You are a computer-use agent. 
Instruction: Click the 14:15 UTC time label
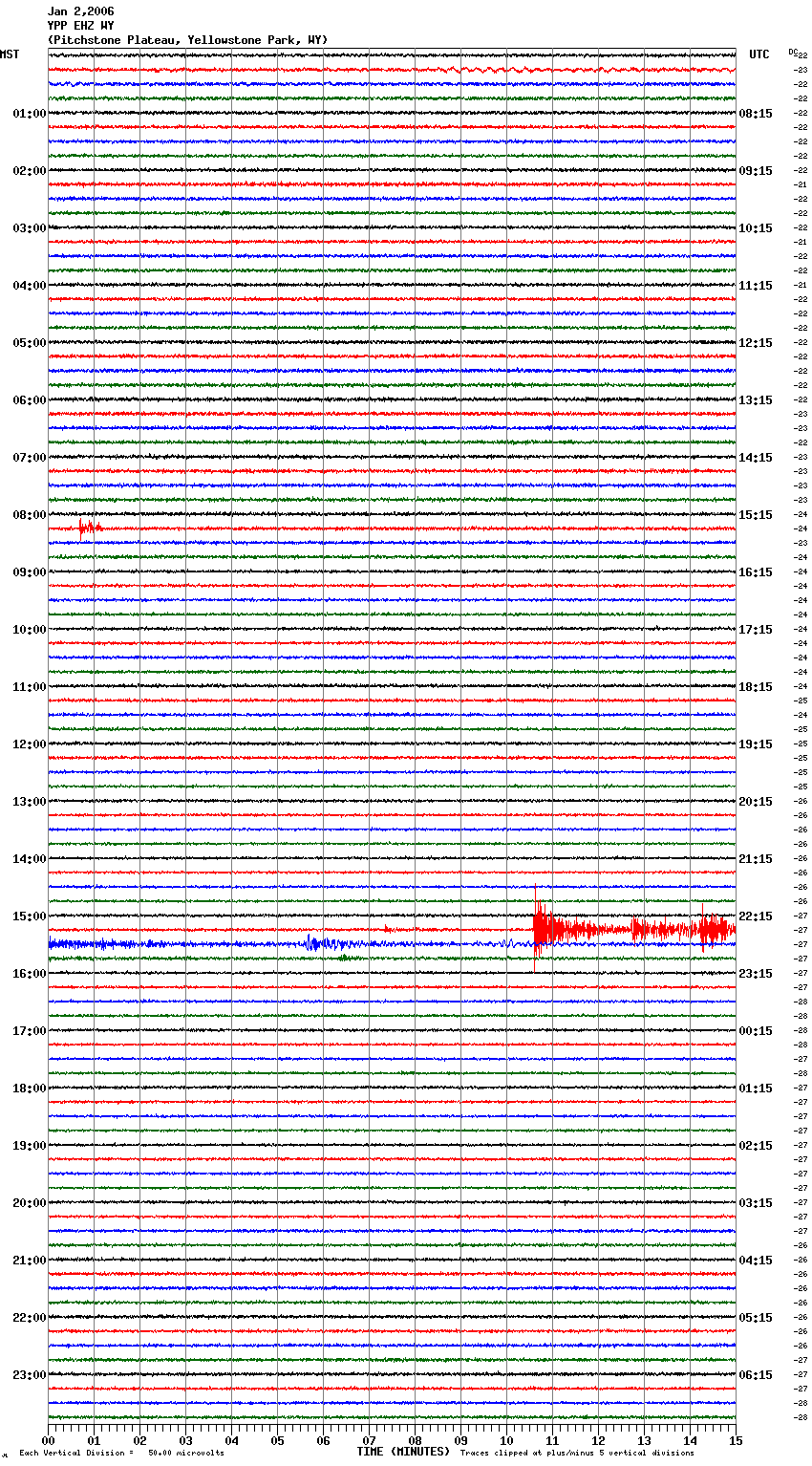tap(756, 458)
